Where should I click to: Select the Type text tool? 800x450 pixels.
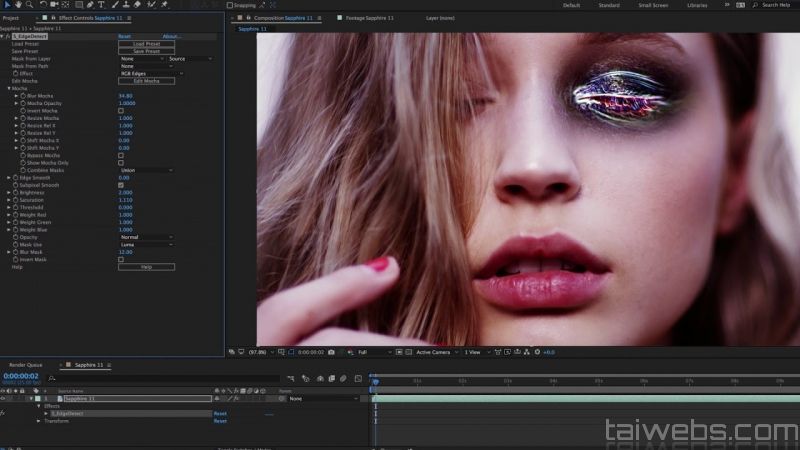coord(101,5)
